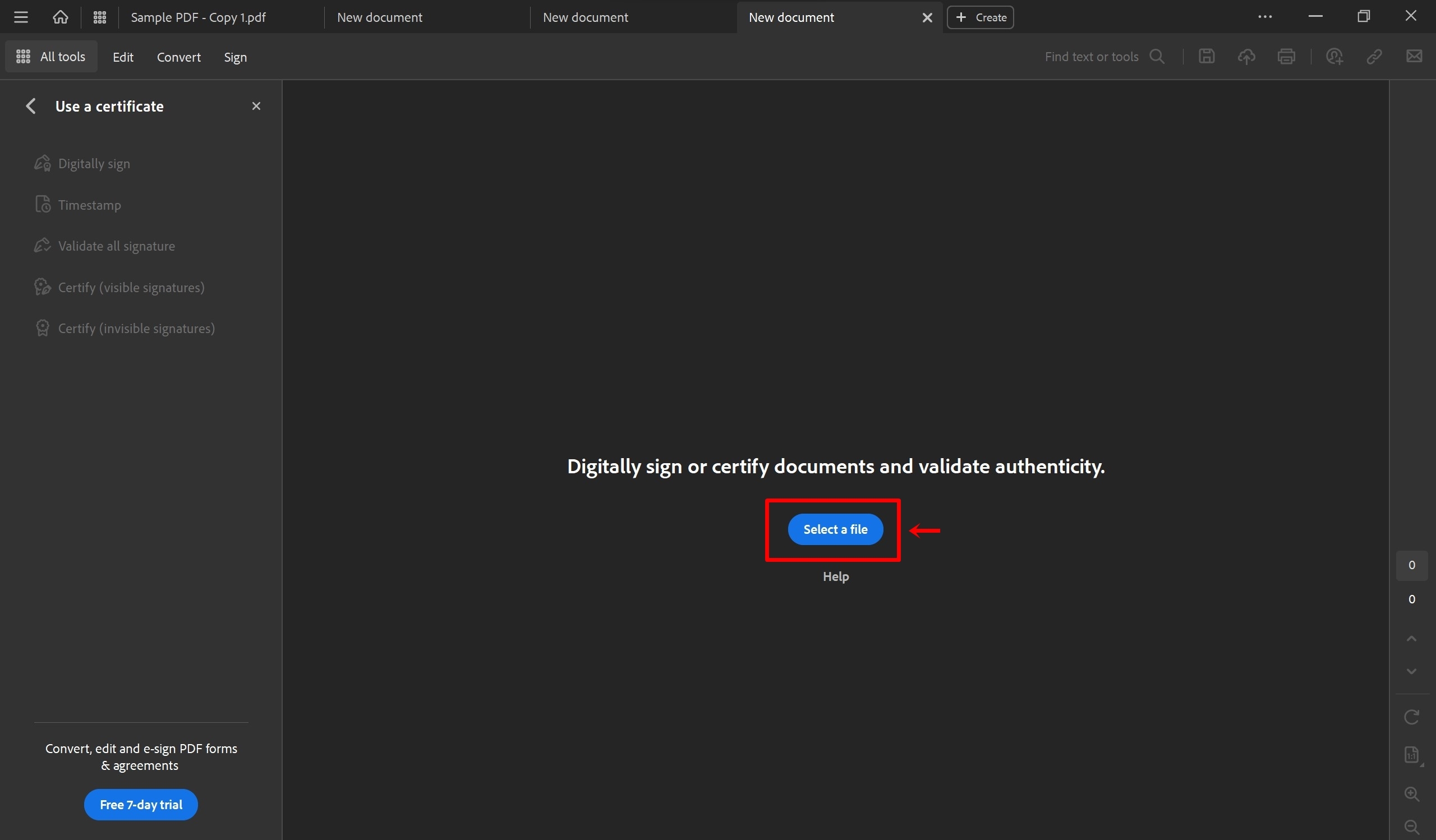Image resolution: width=1436 pixels, height=840 pixels.
Task: Rotate the page clockwise
Action: coord(1411,716)
